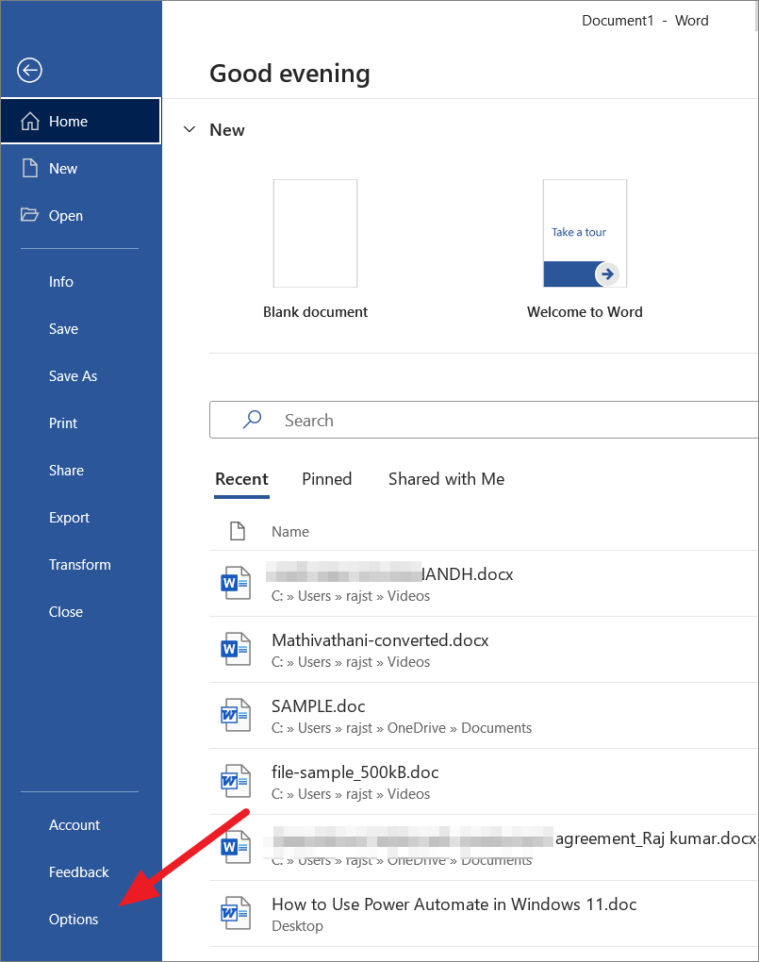This screenshot has width=759, height=962.
Task: Open Save As page
Action: click(x=81, y=376)
